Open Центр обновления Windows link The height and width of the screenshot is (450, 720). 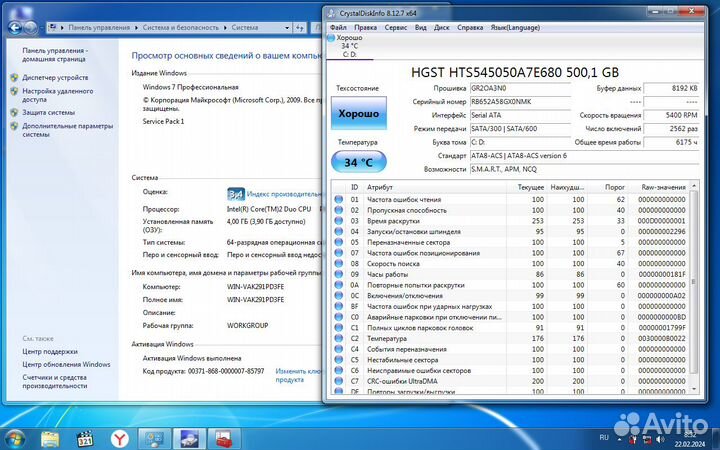(66, 364)
